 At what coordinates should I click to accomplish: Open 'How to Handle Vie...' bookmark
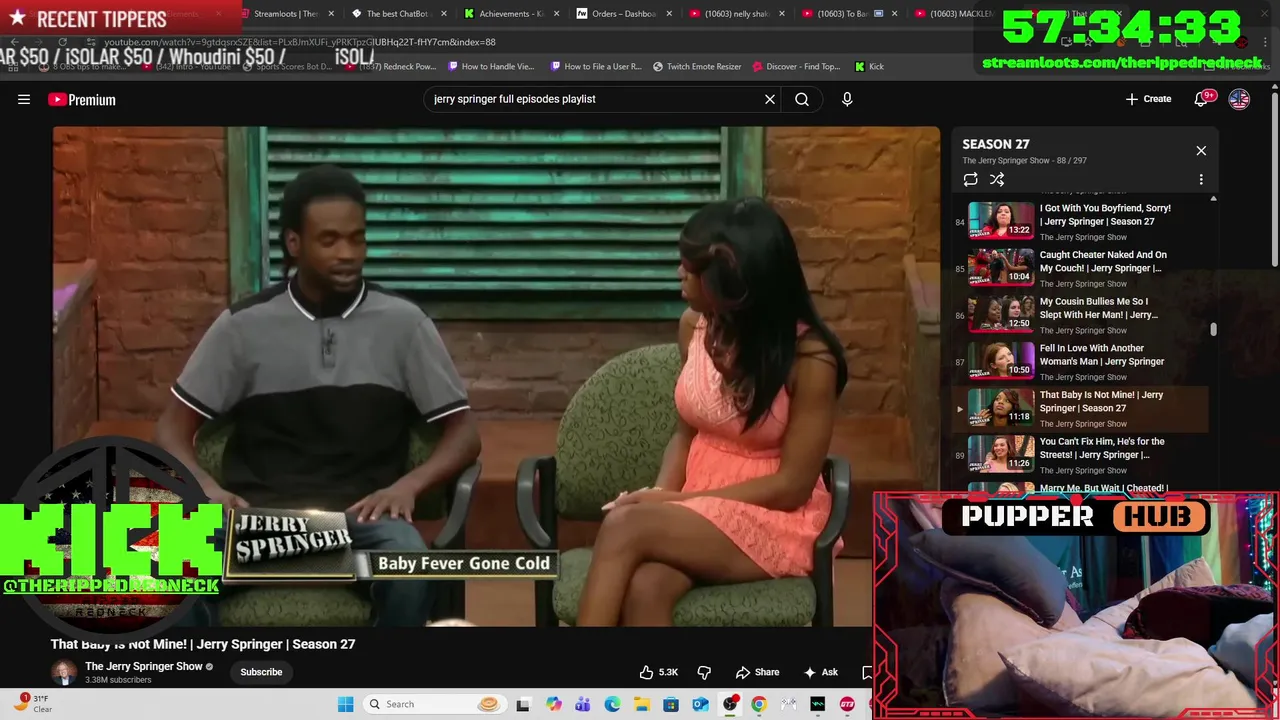[491, 66]
